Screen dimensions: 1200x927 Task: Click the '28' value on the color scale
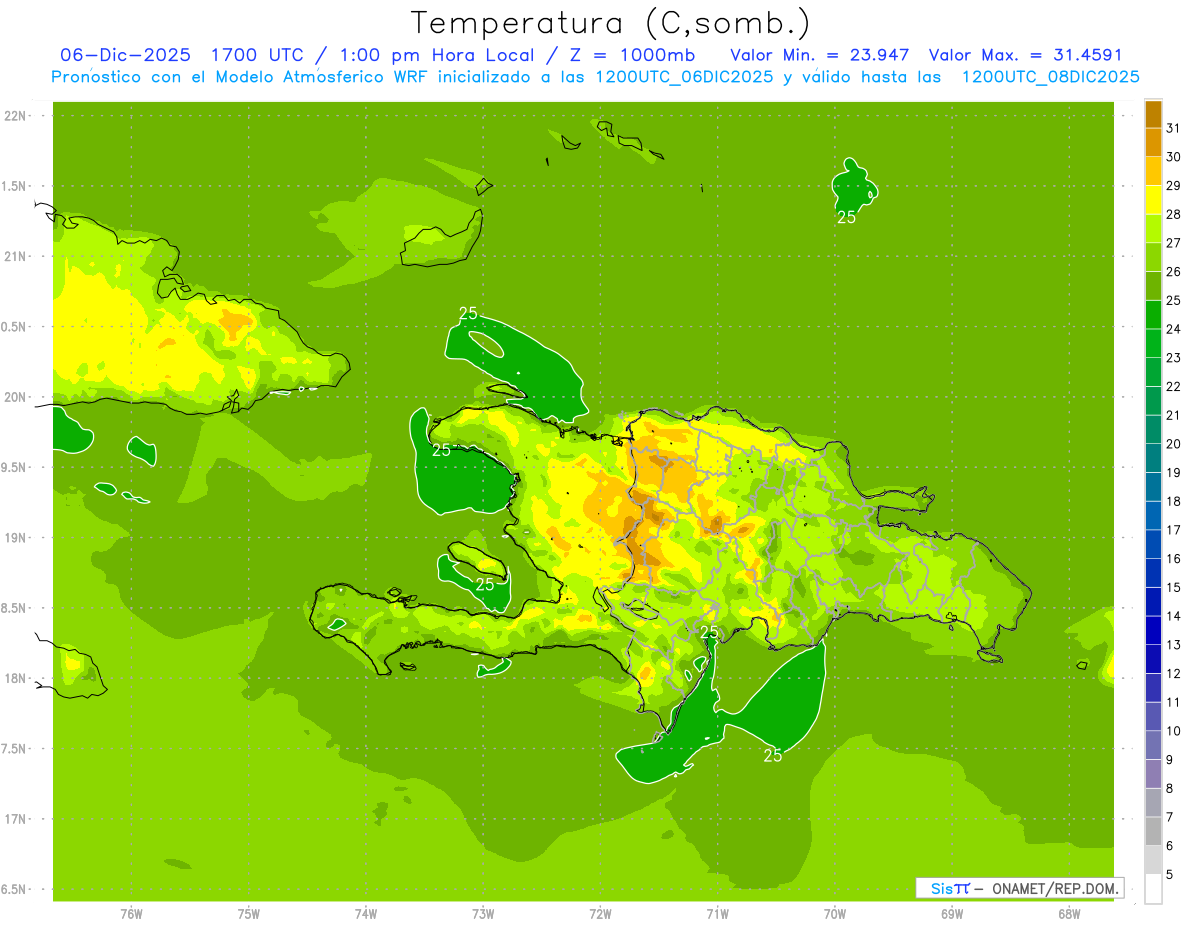(x=1173, y=214)
